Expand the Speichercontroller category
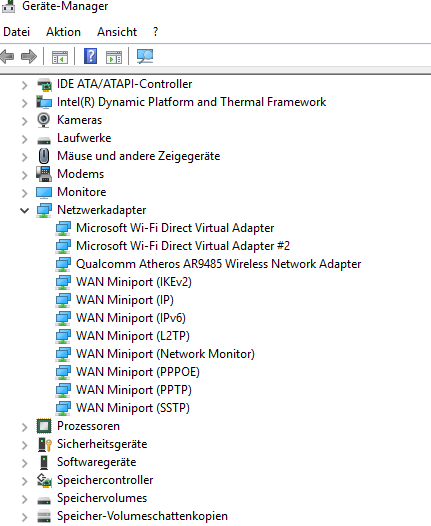 pyautogui.click(x=24, y=481)
